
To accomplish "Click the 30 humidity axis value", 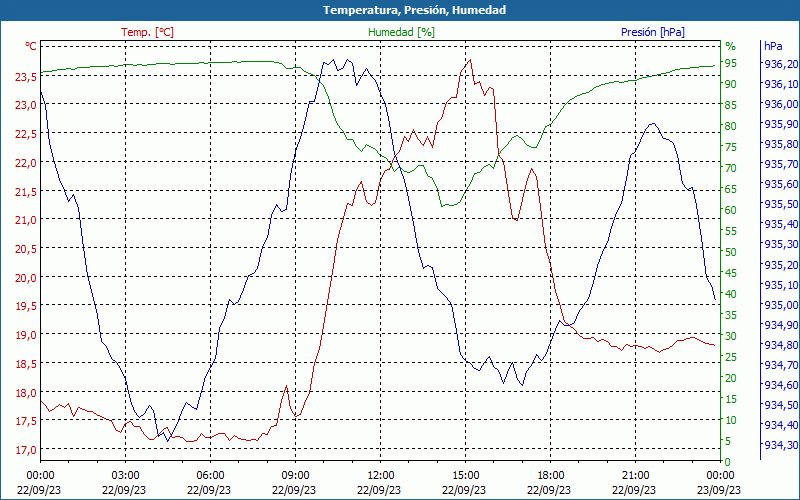I will pyautogui.click(x=731, y=336).
